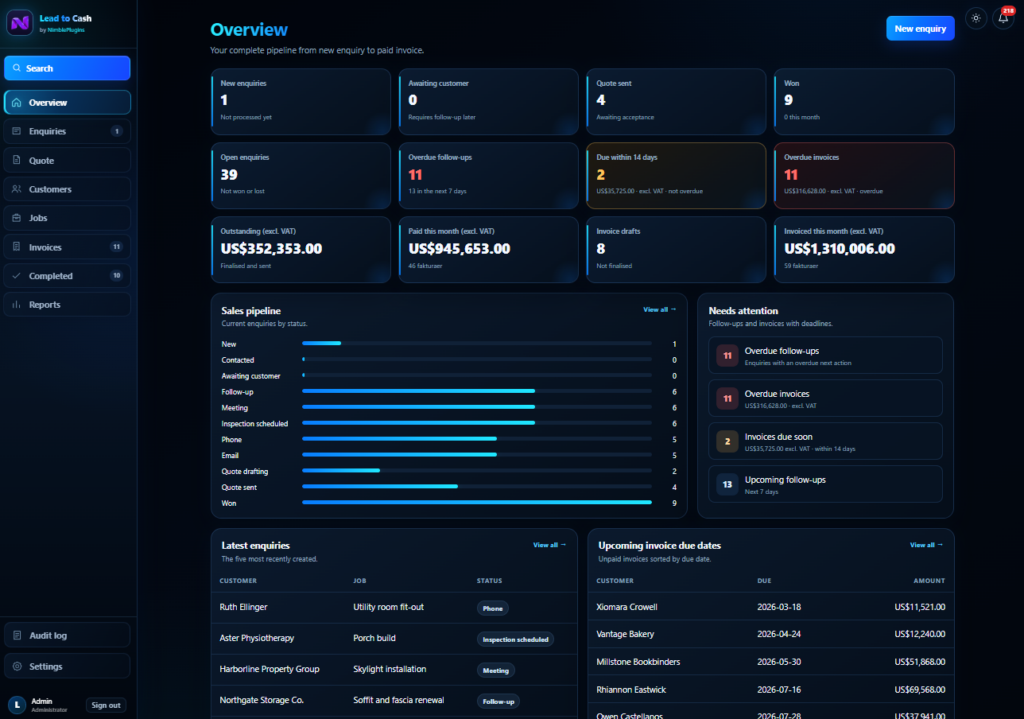Click the Lead to Cash logo icon

point(20,23)
